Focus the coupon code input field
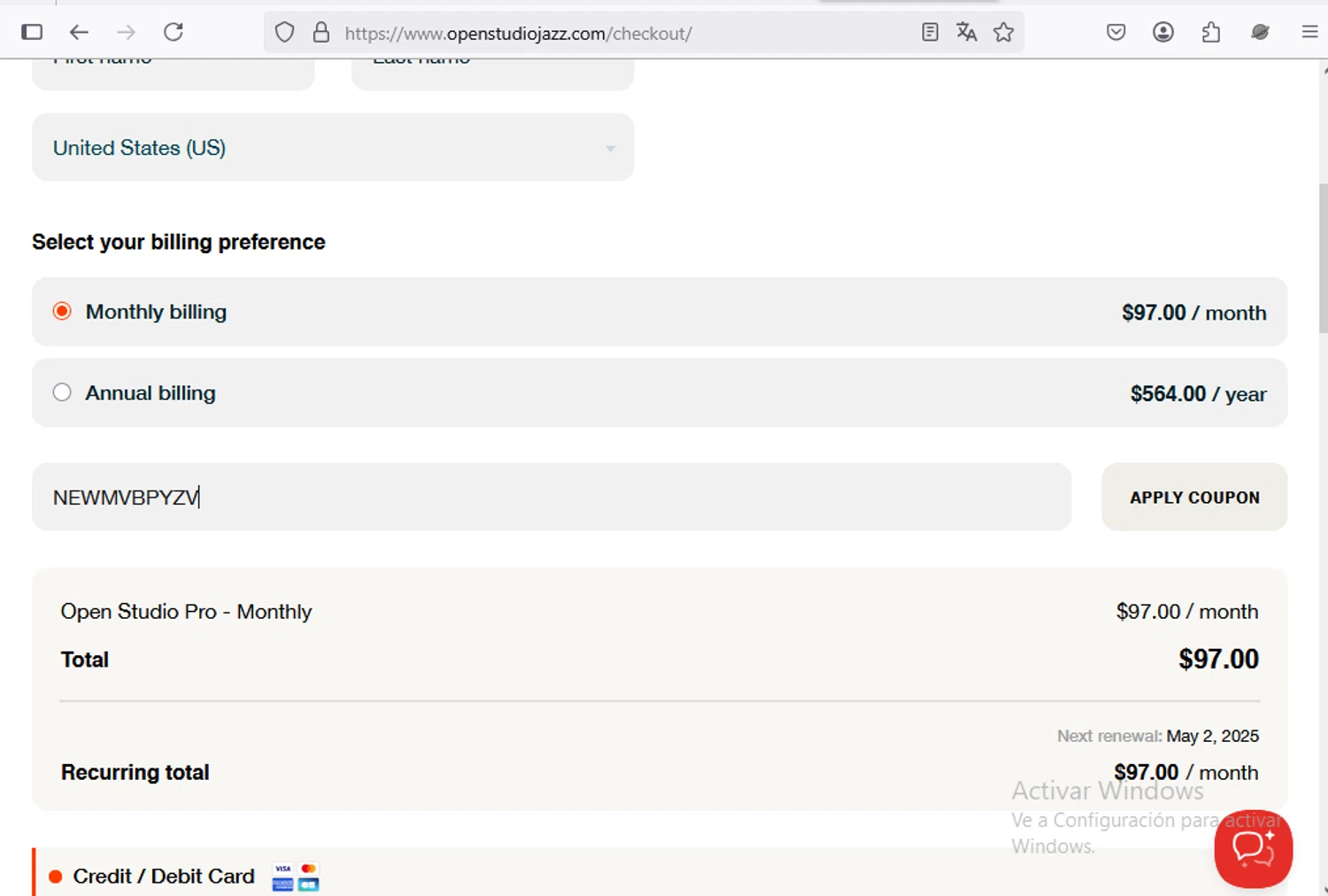The height and width of the screenshot is (896, 1328). click(x=552, y=497)
